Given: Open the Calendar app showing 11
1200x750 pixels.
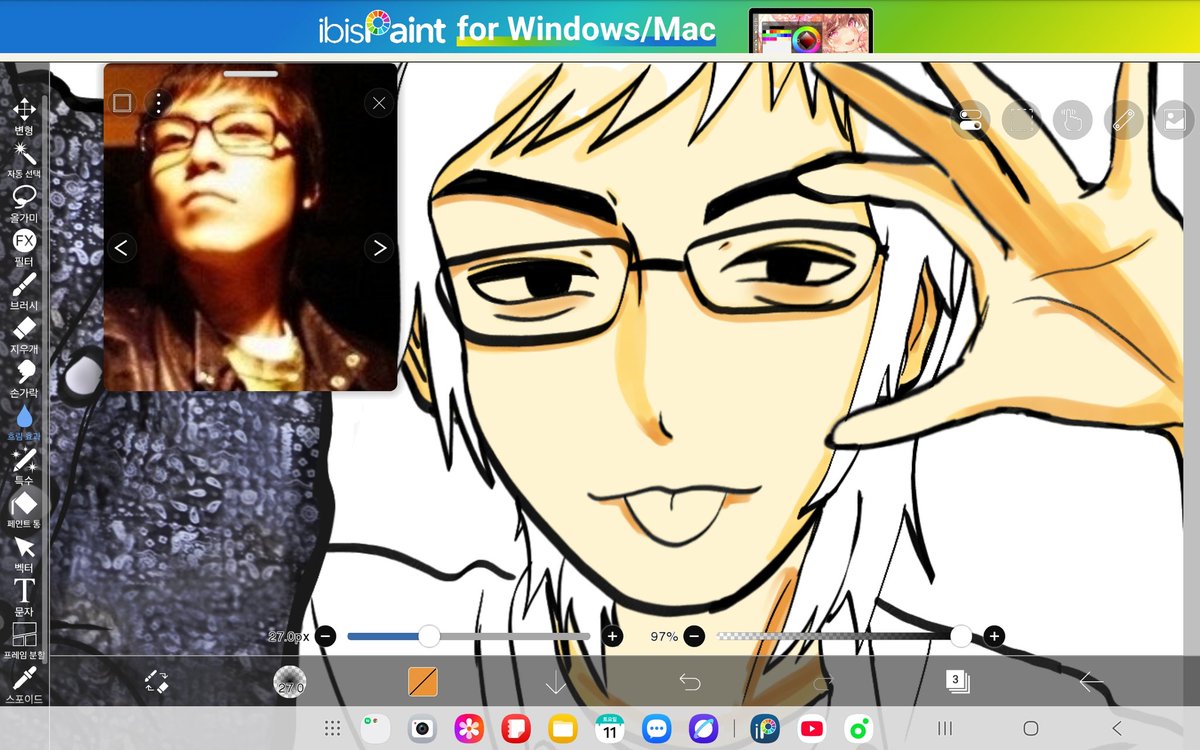Looking at the screenshot, I should [x=610, y=729].
